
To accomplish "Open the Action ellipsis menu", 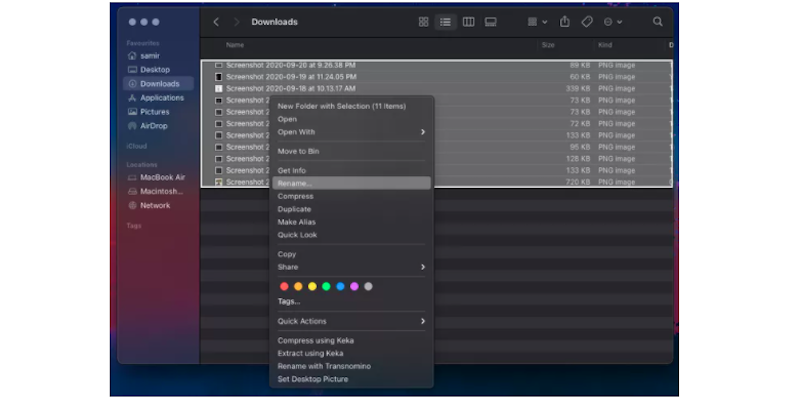I will pos(613,22).
